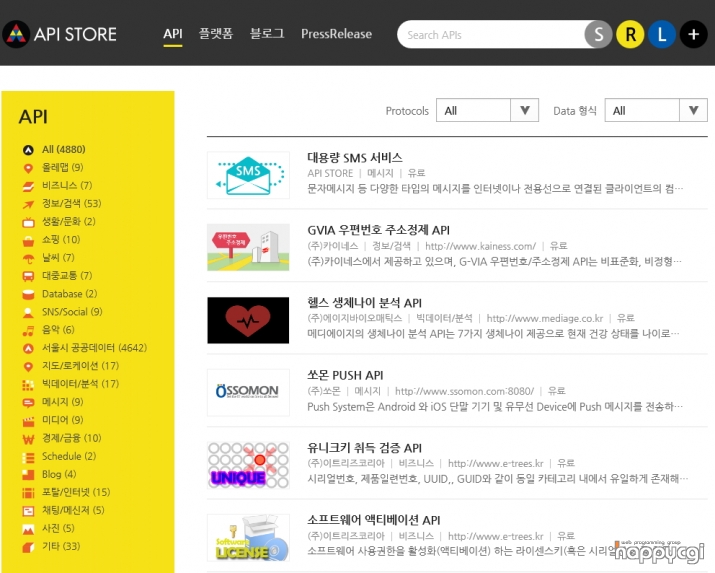The width and height of the screenshot is (715, 573).
Task: Click the API STORE triangle logo icon
Action: 16,34
